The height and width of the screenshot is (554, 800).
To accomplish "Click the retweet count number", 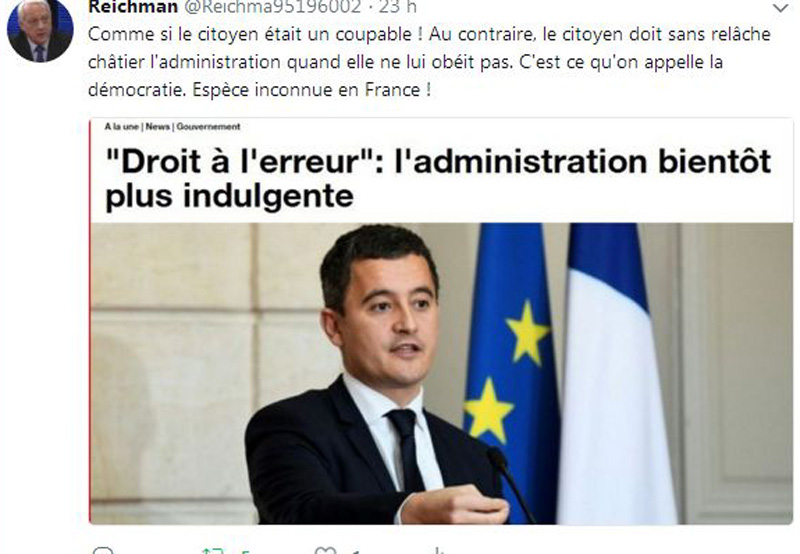I will click(245, 551).
